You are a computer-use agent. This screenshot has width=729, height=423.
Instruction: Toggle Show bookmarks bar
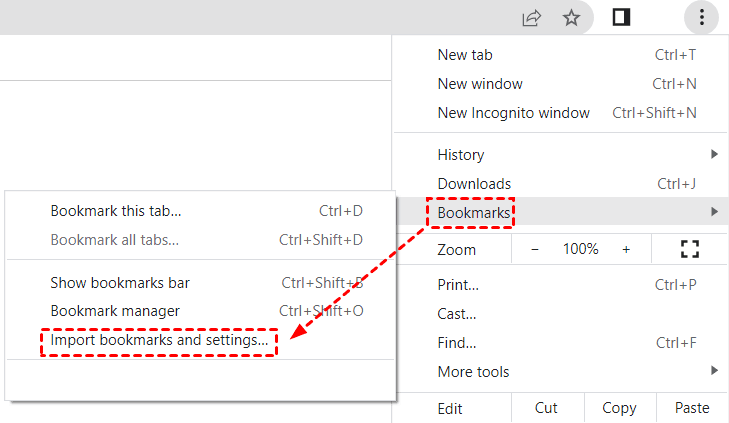coord(201,283)
